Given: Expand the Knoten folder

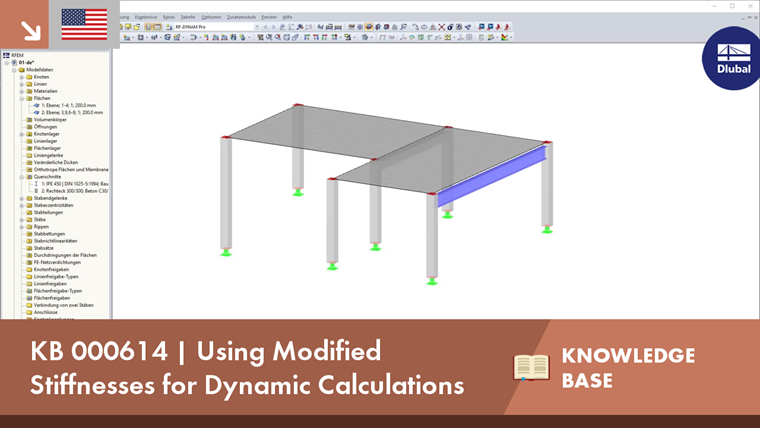Looking at the screenshot, I should click(x=21, y=77).
